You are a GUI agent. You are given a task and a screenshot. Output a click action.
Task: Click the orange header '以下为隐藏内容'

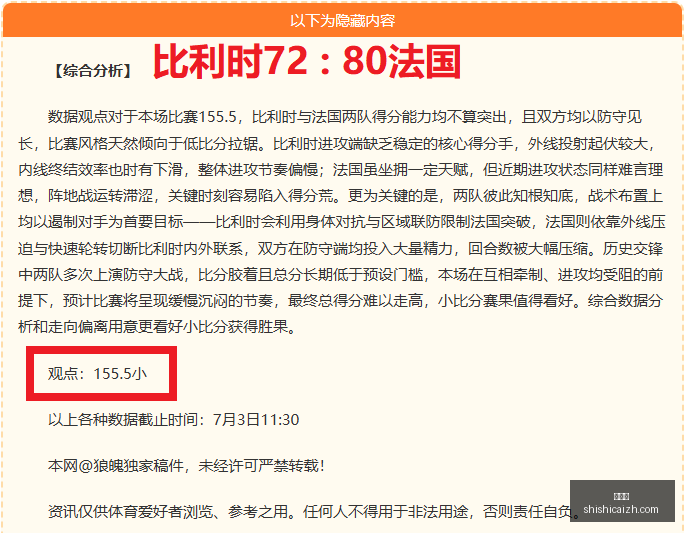coord(343,21)
